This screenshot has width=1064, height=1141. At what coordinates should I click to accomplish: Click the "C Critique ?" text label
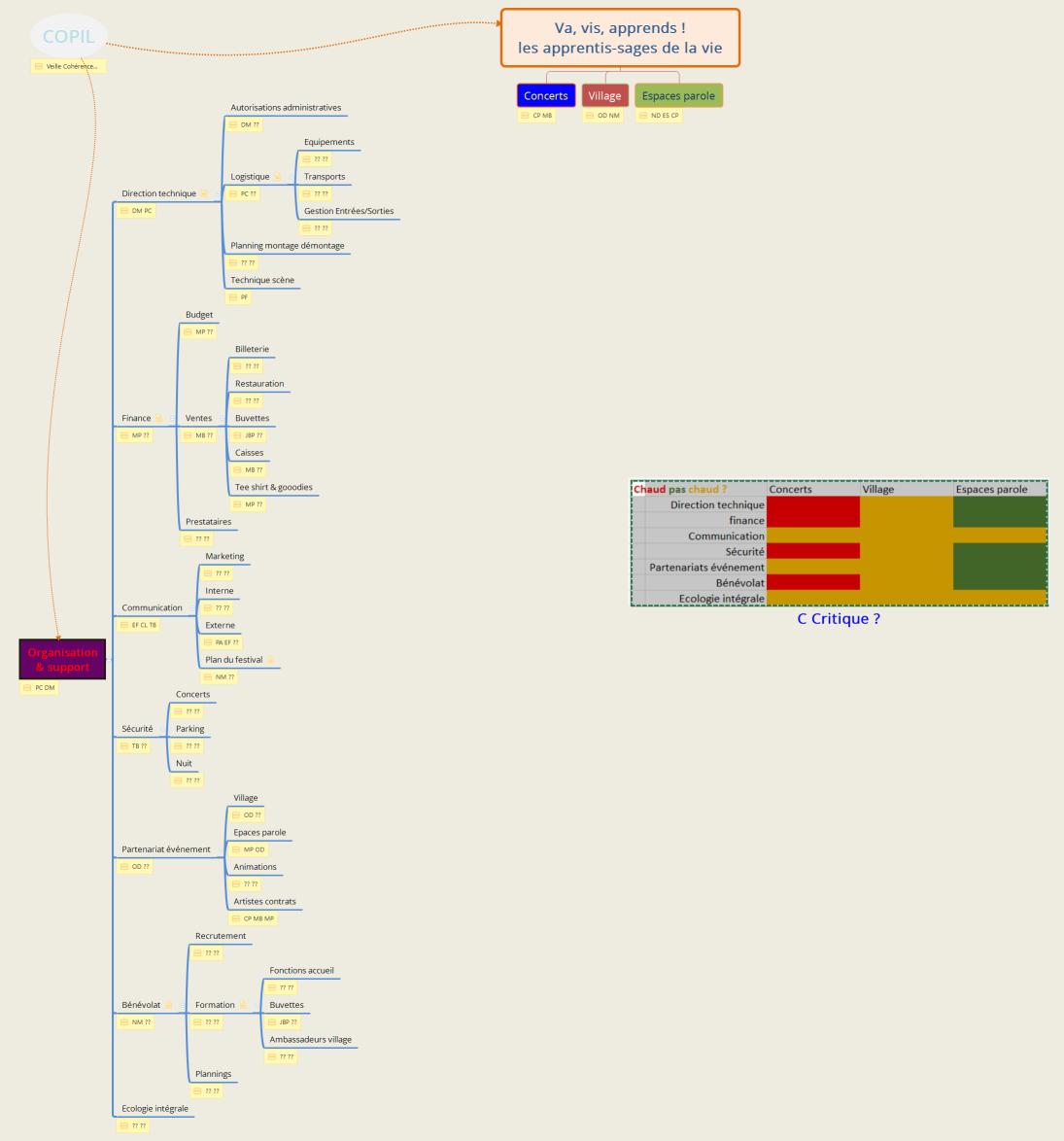tap(839, 619)
